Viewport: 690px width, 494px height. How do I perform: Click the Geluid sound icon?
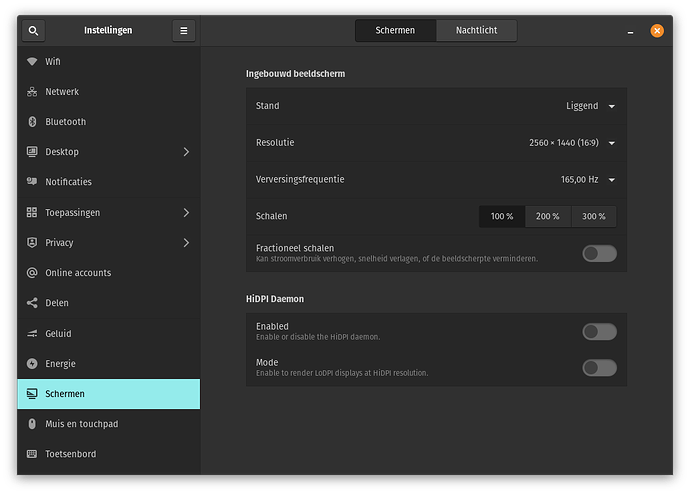point(32,333)
